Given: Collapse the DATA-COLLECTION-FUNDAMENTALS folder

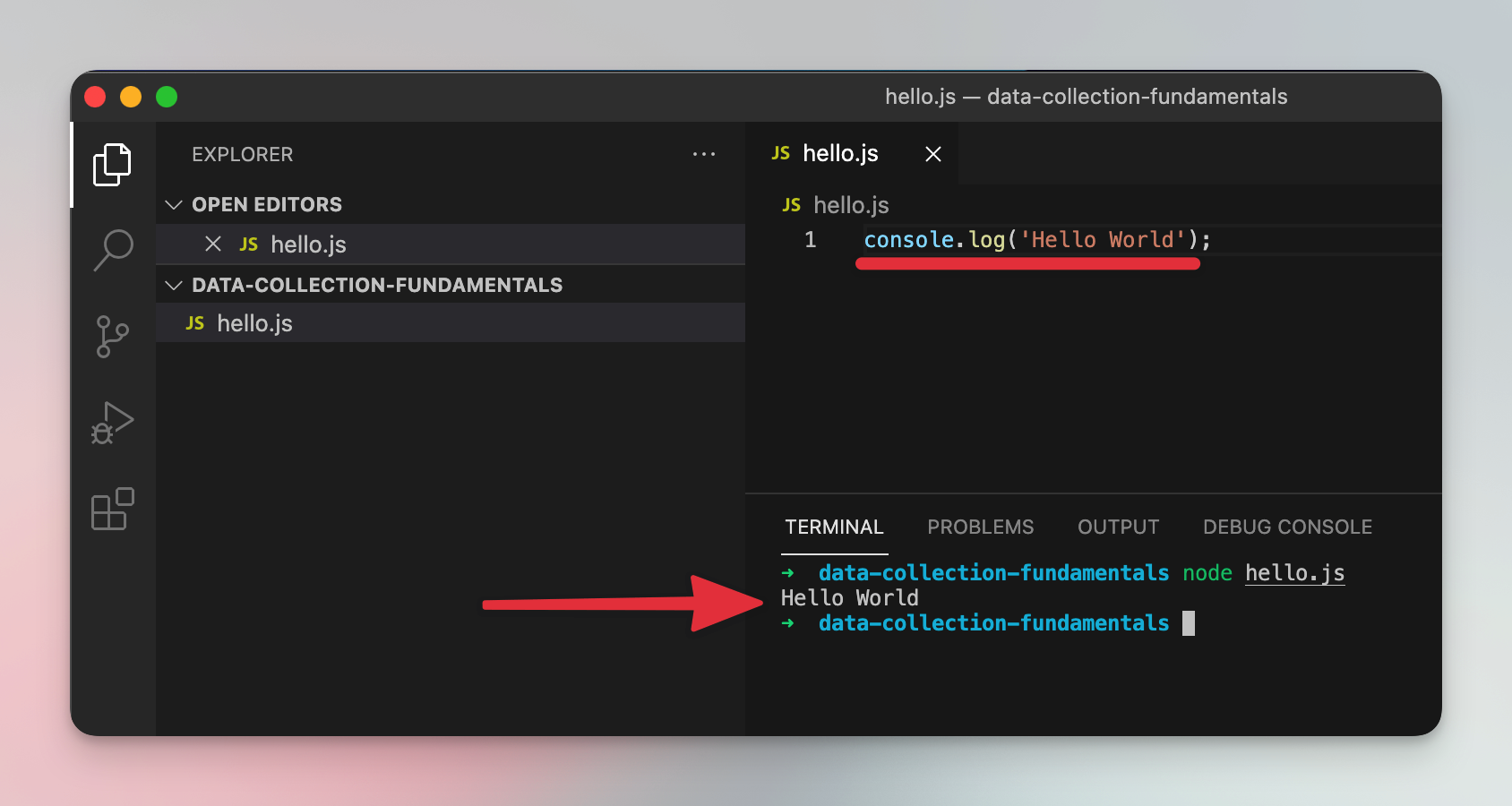Looking at the screenshot, I should (173, 284).
